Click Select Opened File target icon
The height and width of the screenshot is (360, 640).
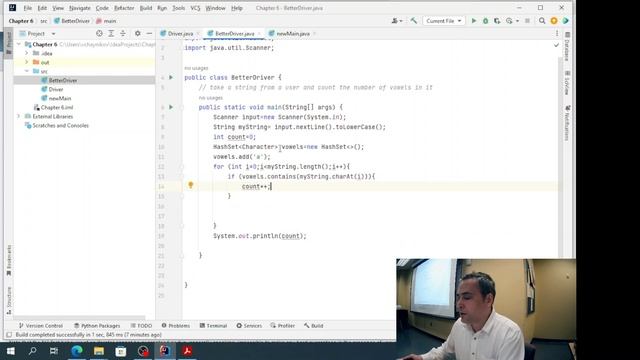pos(99,33)
